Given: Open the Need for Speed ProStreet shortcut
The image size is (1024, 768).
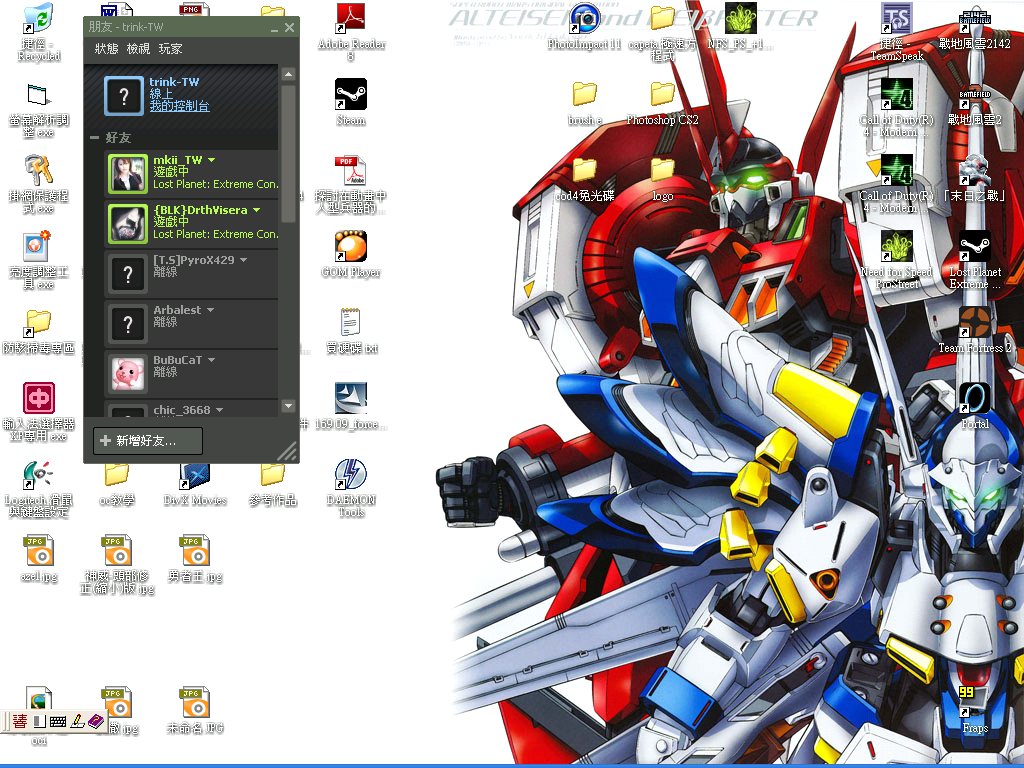Looking at the screenshot, I should point(895,246).
